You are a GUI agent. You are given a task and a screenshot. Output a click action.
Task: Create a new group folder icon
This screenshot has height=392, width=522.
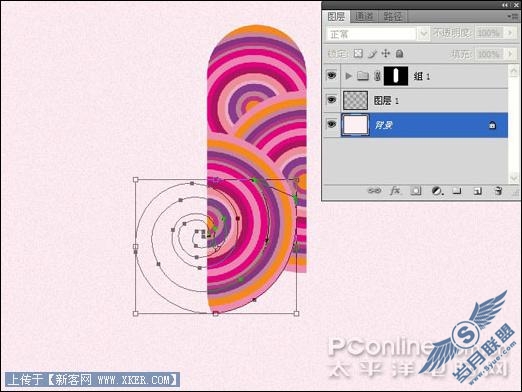coord(457,191)
